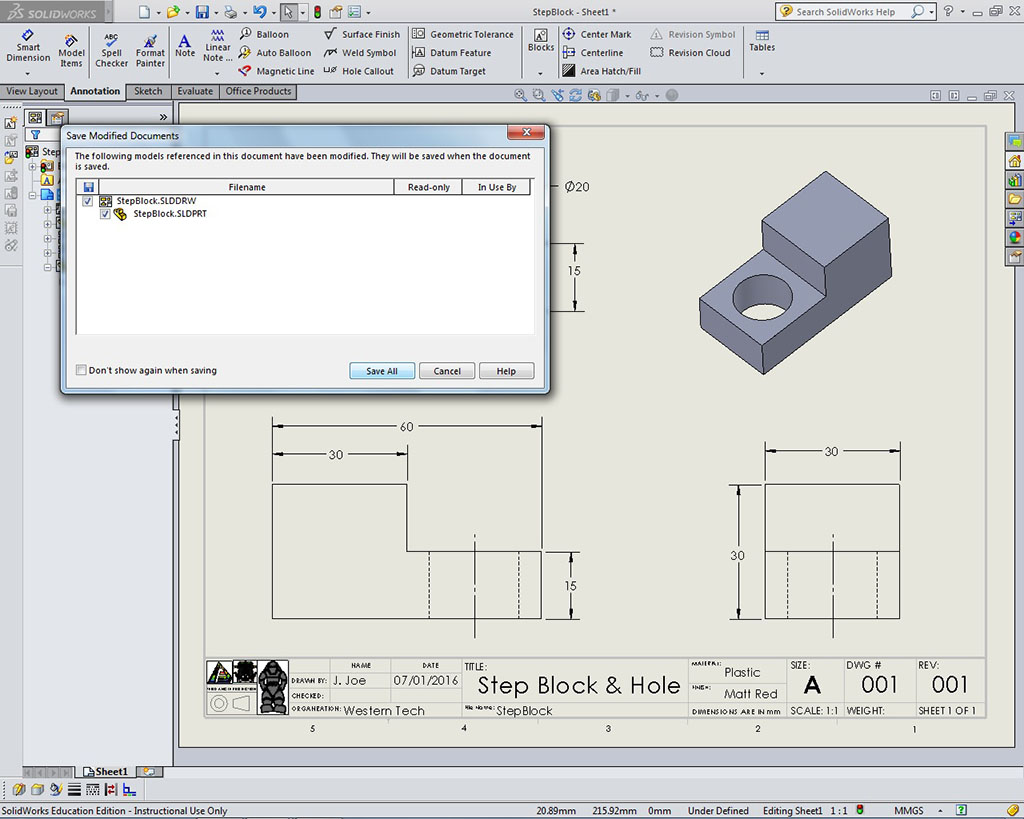Viewport: 1024px width, 819px height.
Task: Open the Blocks dropdown arrow
Action: pyautogui.click(x=540, y=73)
